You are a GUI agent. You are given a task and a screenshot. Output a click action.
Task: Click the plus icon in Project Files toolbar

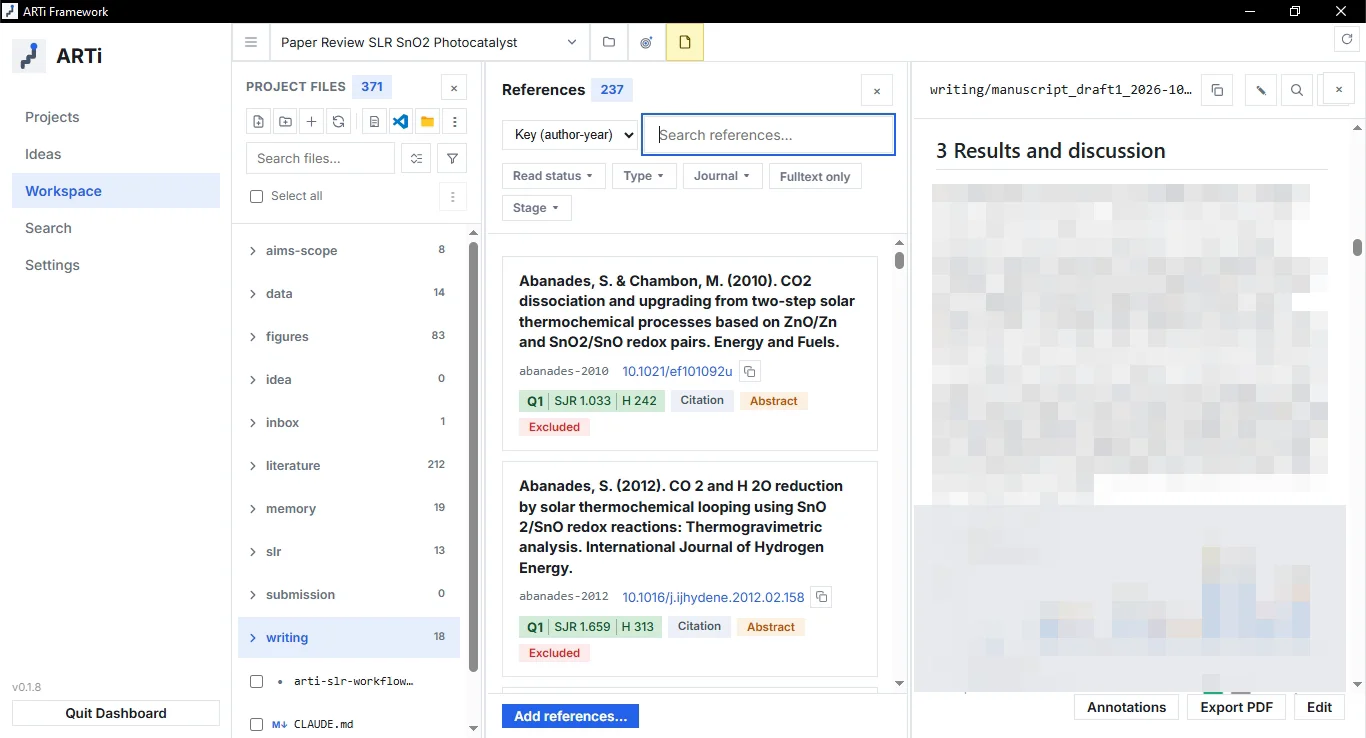pos(312,121)
